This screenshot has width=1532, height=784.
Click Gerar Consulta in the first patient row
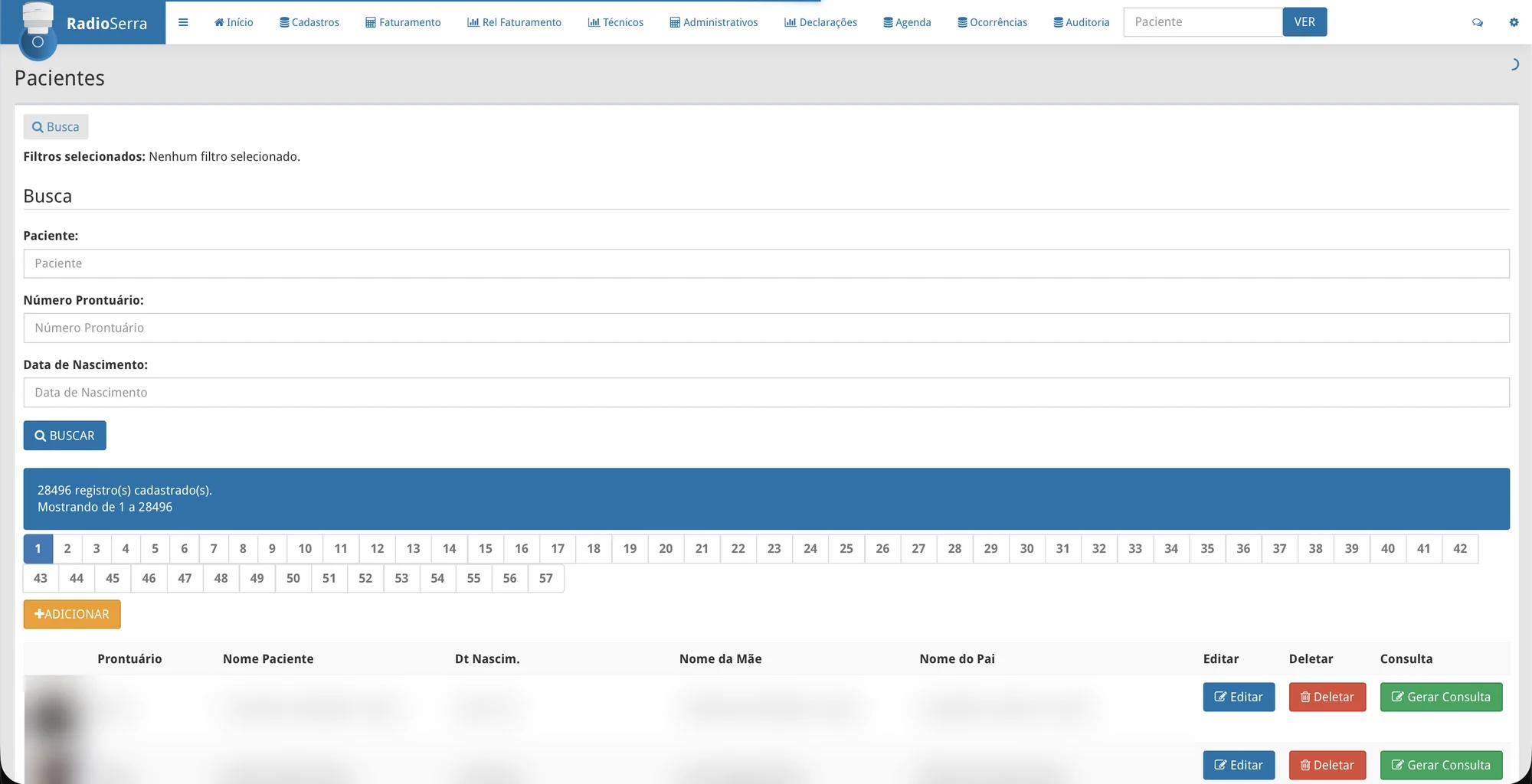[x=1441, y=697]
